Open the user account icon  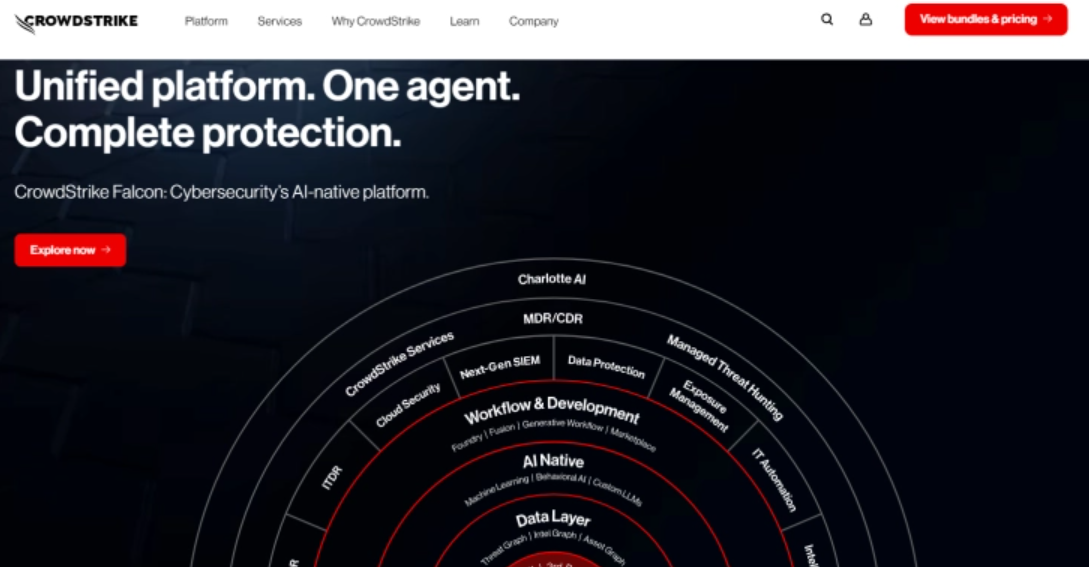pyautogui.click(x=865, y=19)
